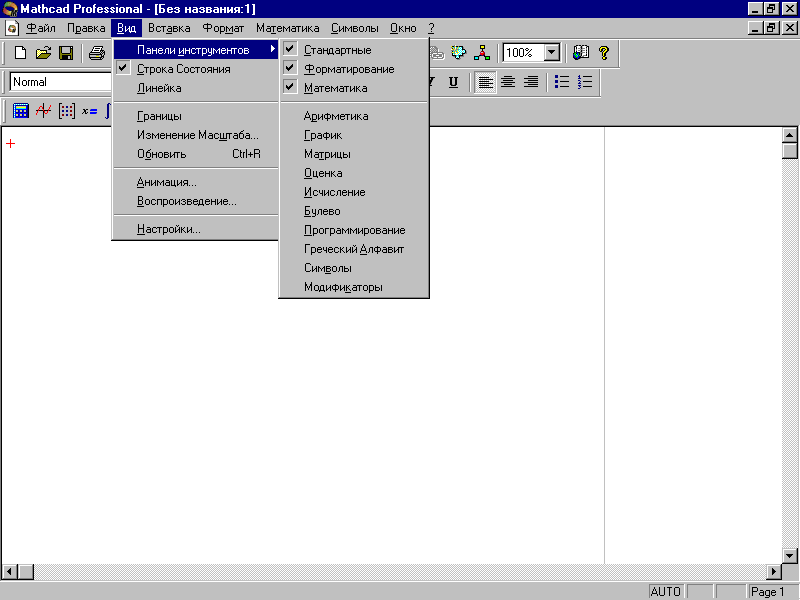
Task: Toggle Строка Состояния status bar
Action: tap(195, 69)
